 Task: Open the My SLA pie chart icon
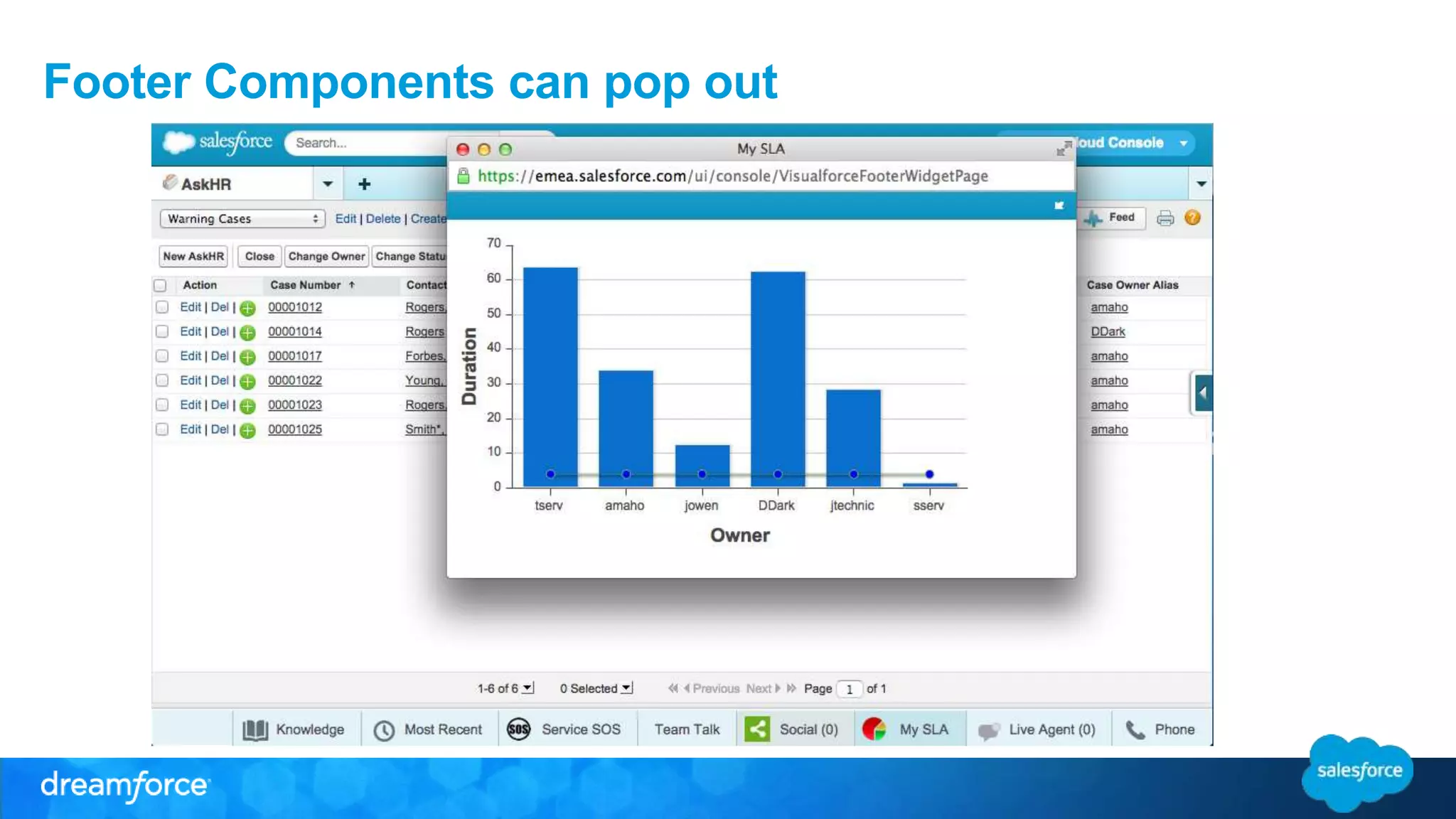point(874,729)
